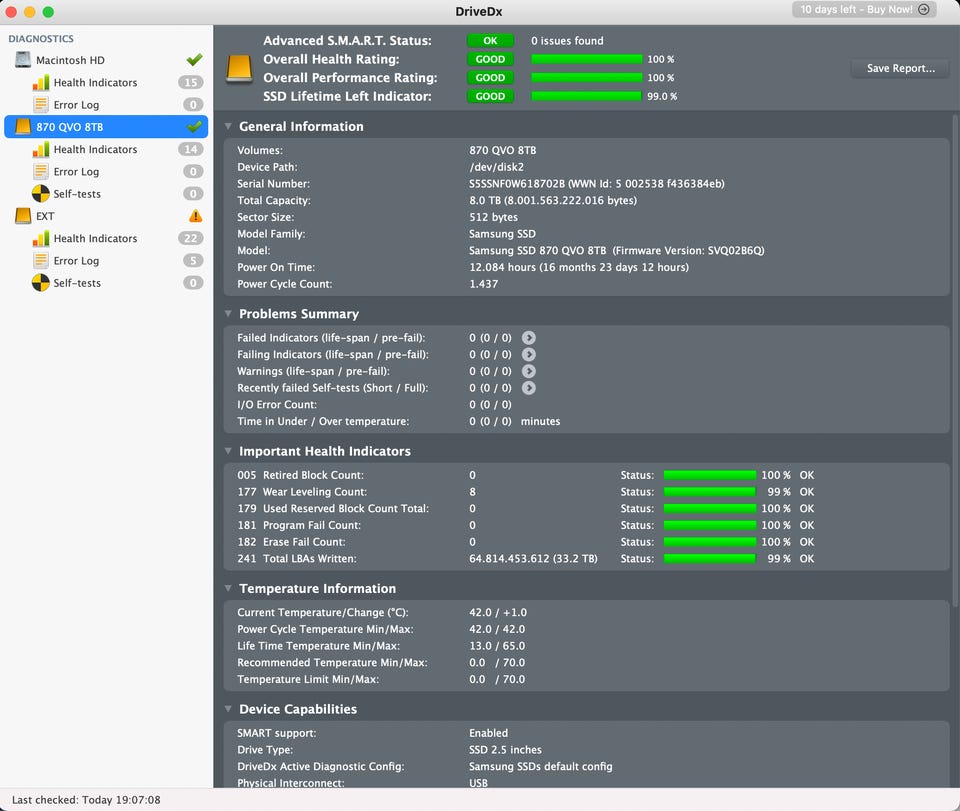Click the SSD Lifetime Left progress bar
This screenshot has height=811, width=960.
pyautogui.click(x=587, y=96)
